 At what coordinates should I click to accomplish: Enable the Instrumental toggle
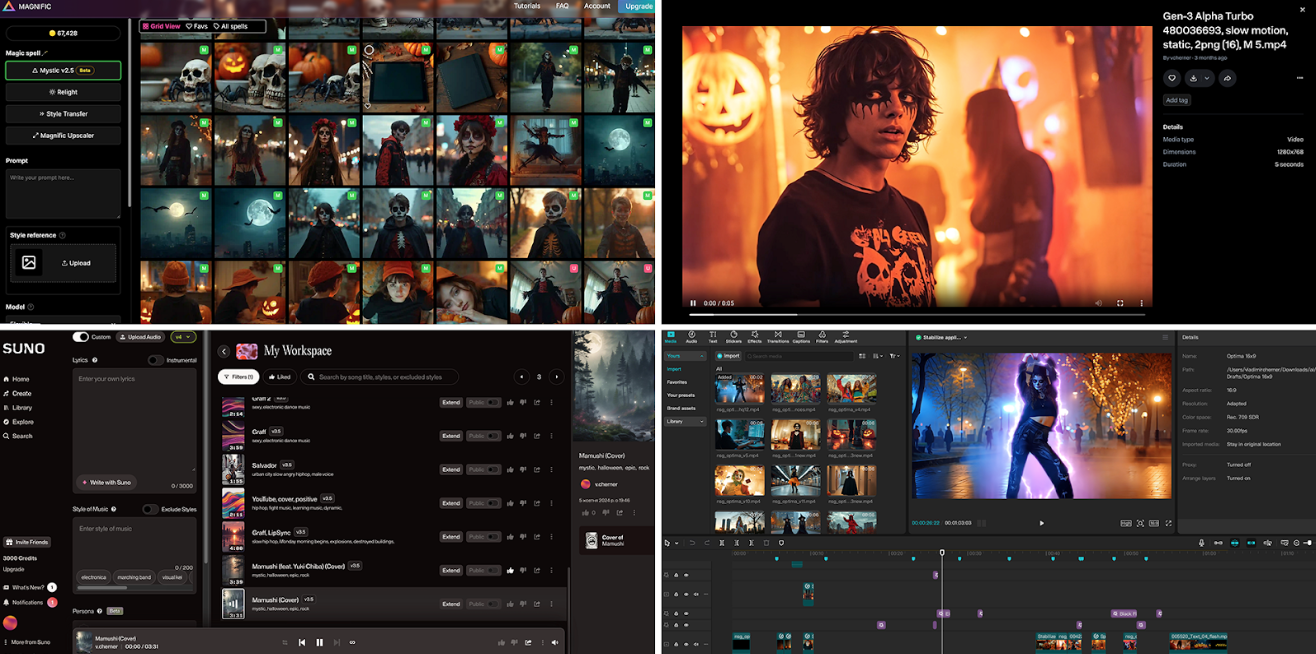pos(156,360)
